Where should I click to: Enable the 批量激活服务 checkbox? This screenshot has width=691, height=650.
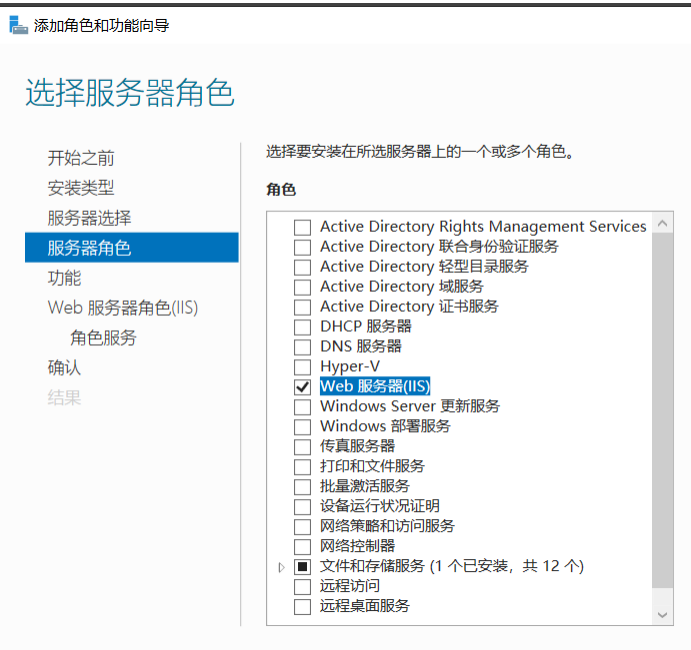[302, 487]
